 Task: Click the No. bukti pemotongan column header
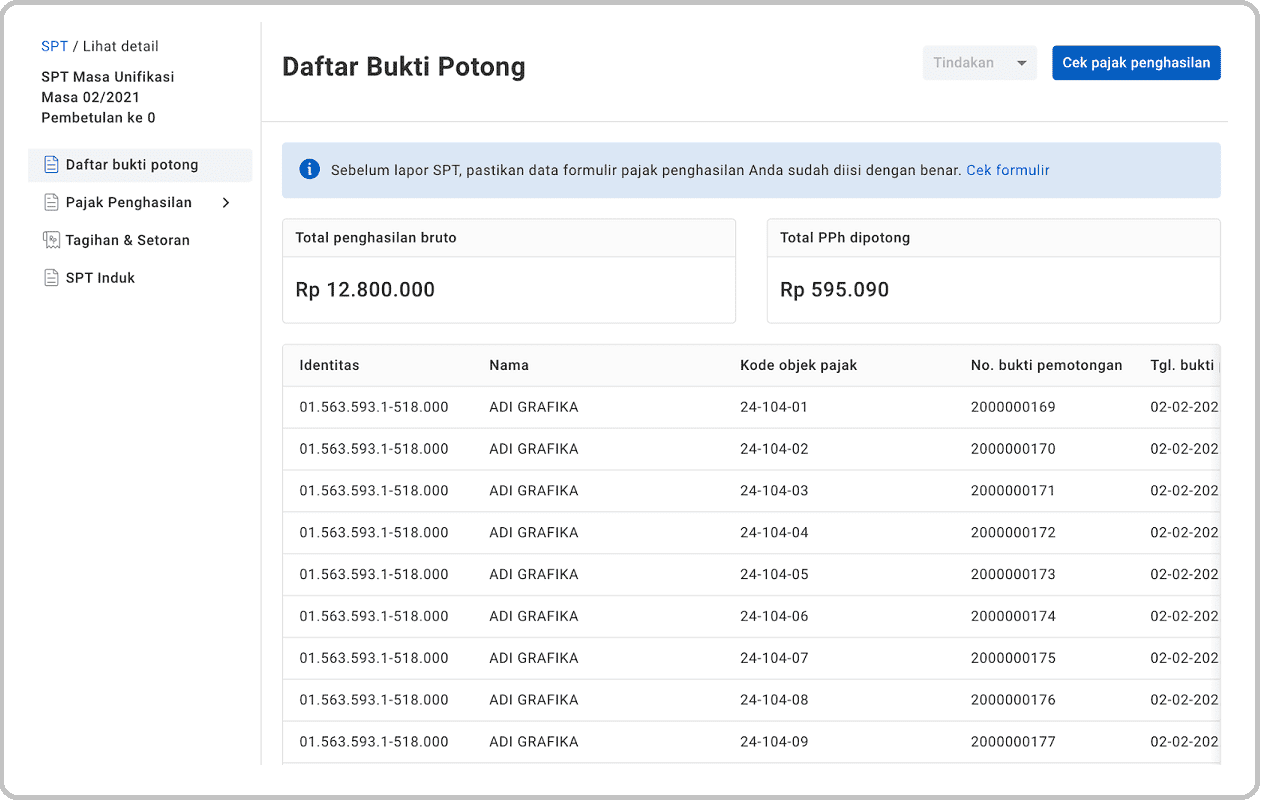(x=1046, y=366)
